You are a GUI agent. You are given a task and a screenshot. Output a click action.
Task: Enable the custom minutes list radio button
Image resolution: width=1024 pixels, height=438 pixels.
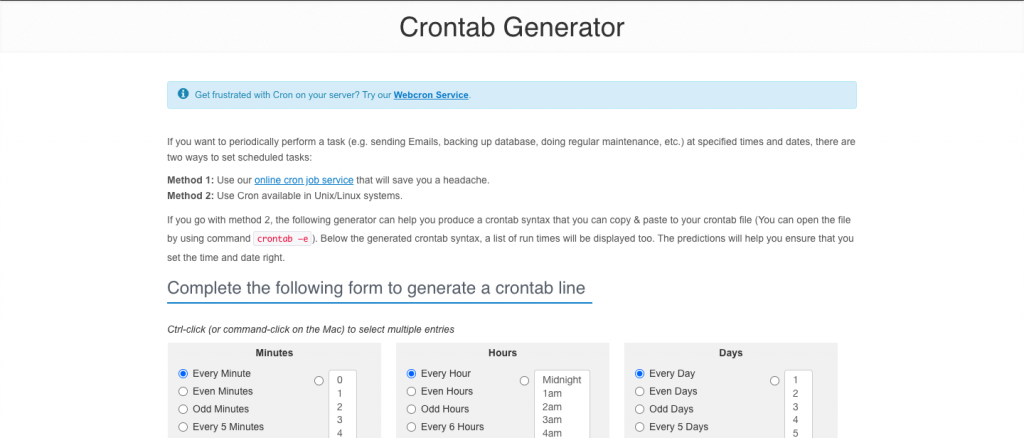click(x=319, y=381)
